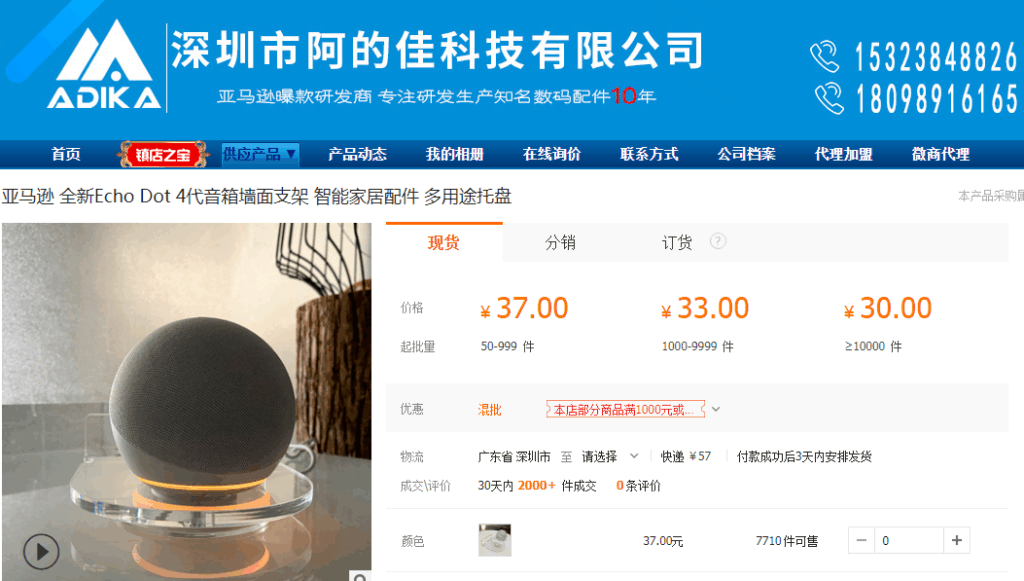Play the product video
Screen dimensions: 1024x581
(x=41, y=552)
